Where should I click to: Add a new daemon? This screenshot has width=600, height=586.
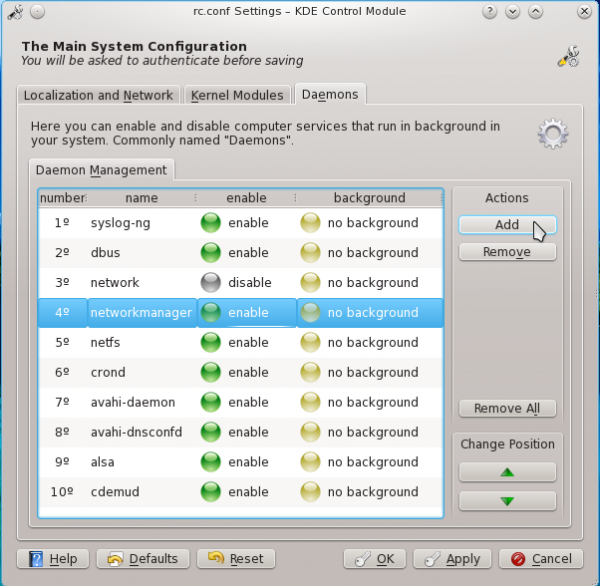(x=507, y=224)
